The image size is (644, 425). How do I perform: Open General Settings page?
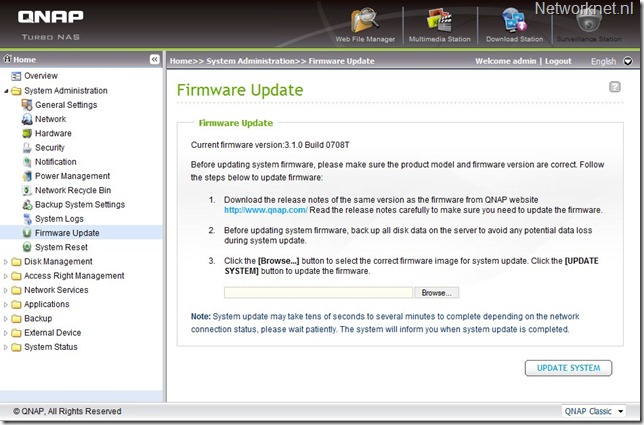[66, 105]
